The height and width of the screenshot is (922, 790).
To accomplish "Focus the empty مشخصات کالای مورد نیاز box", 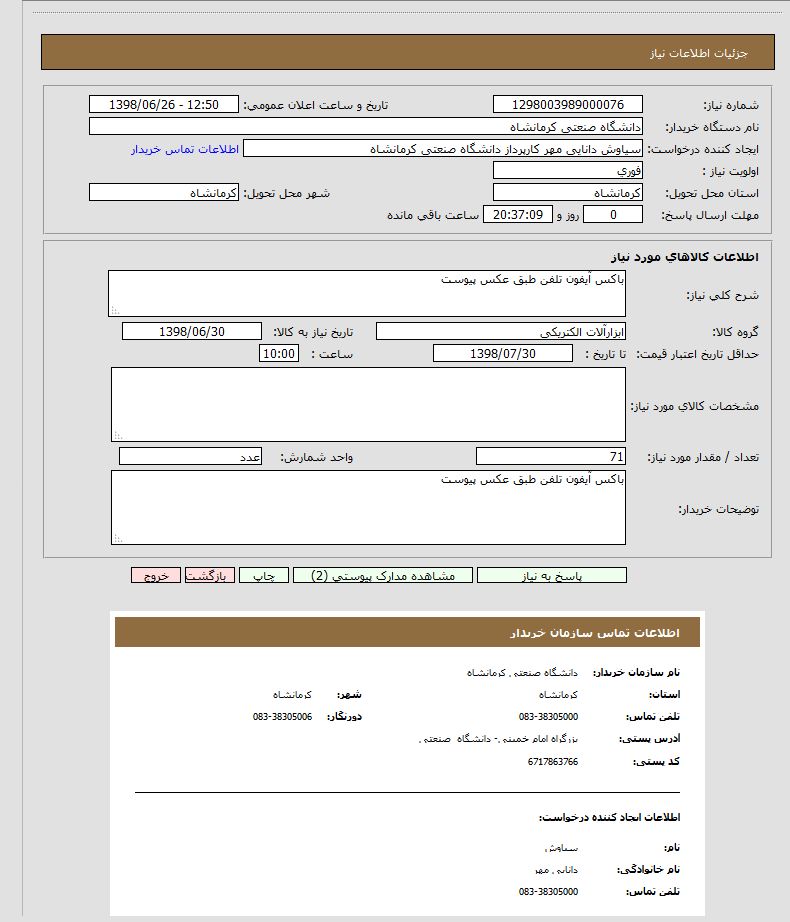I will tap(368, 404).
